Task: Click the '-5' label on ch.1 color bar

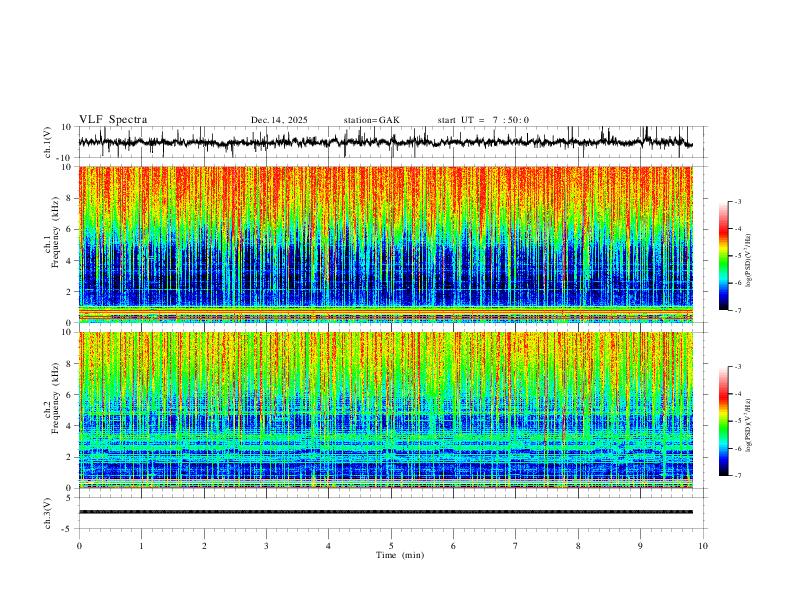Action: tap(738, 256)
